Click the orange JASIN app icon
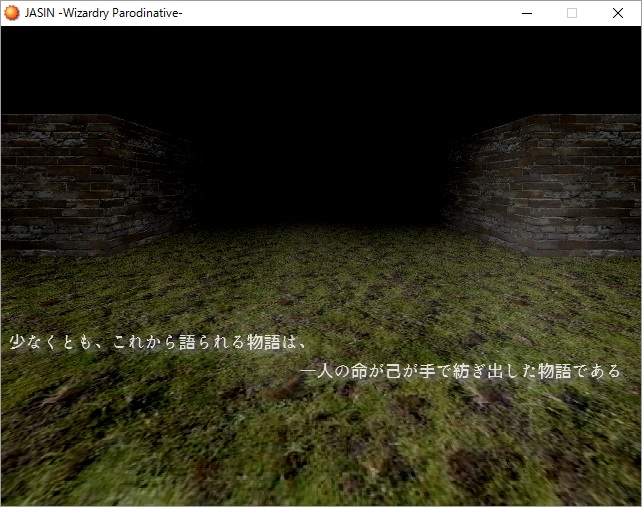This screenshot has height=507, width=642. tap(12, 13)
